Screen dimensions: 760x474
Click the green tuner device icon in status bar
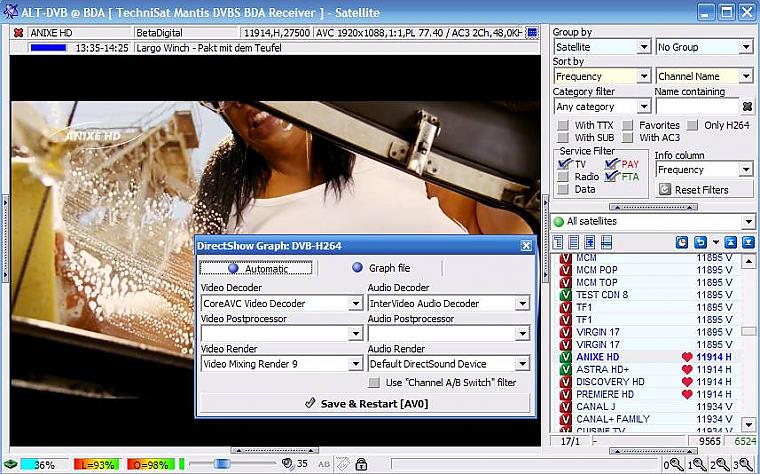(10, 464)
